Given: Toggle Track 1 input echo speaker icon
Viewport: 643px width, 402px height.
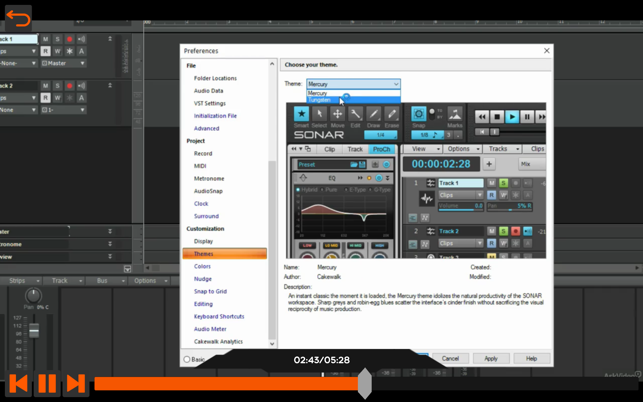Looking at the screenshot, I should [81, 39].
